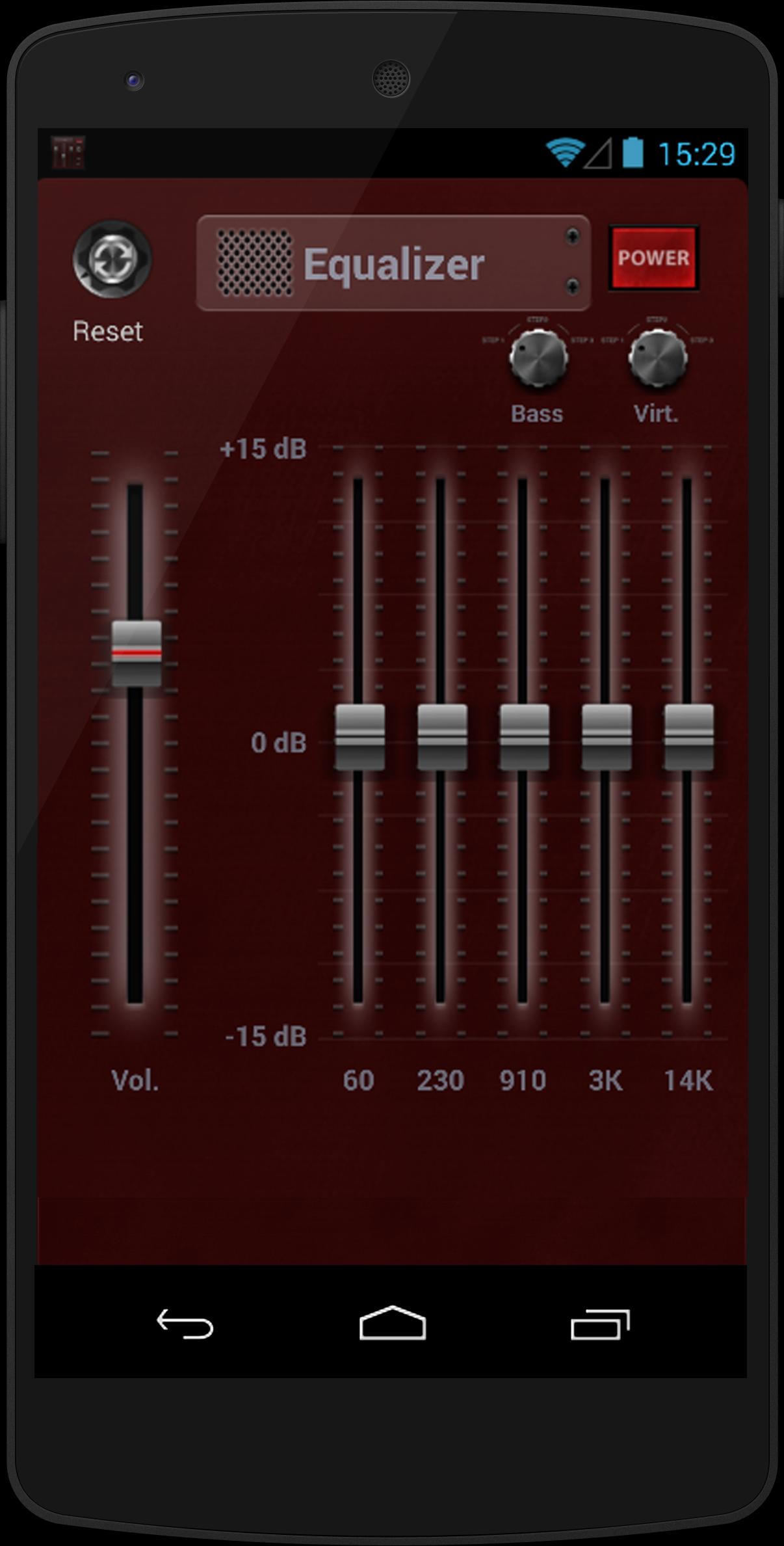Tap the 15:29 clock in status bar
Screen dimensions: 784x1546
coord(696,154)
